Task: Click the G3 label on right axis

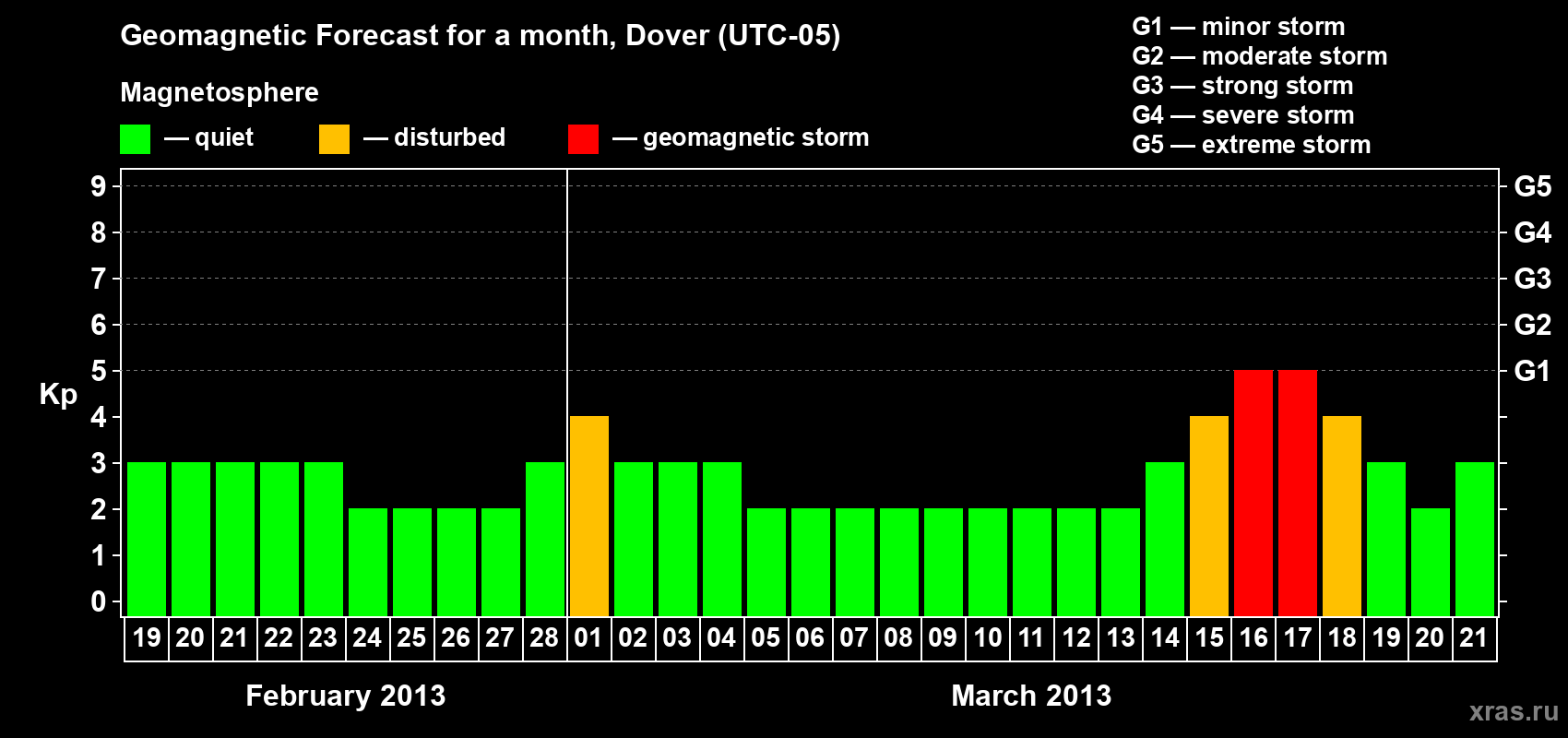Action: point(1533,279)
